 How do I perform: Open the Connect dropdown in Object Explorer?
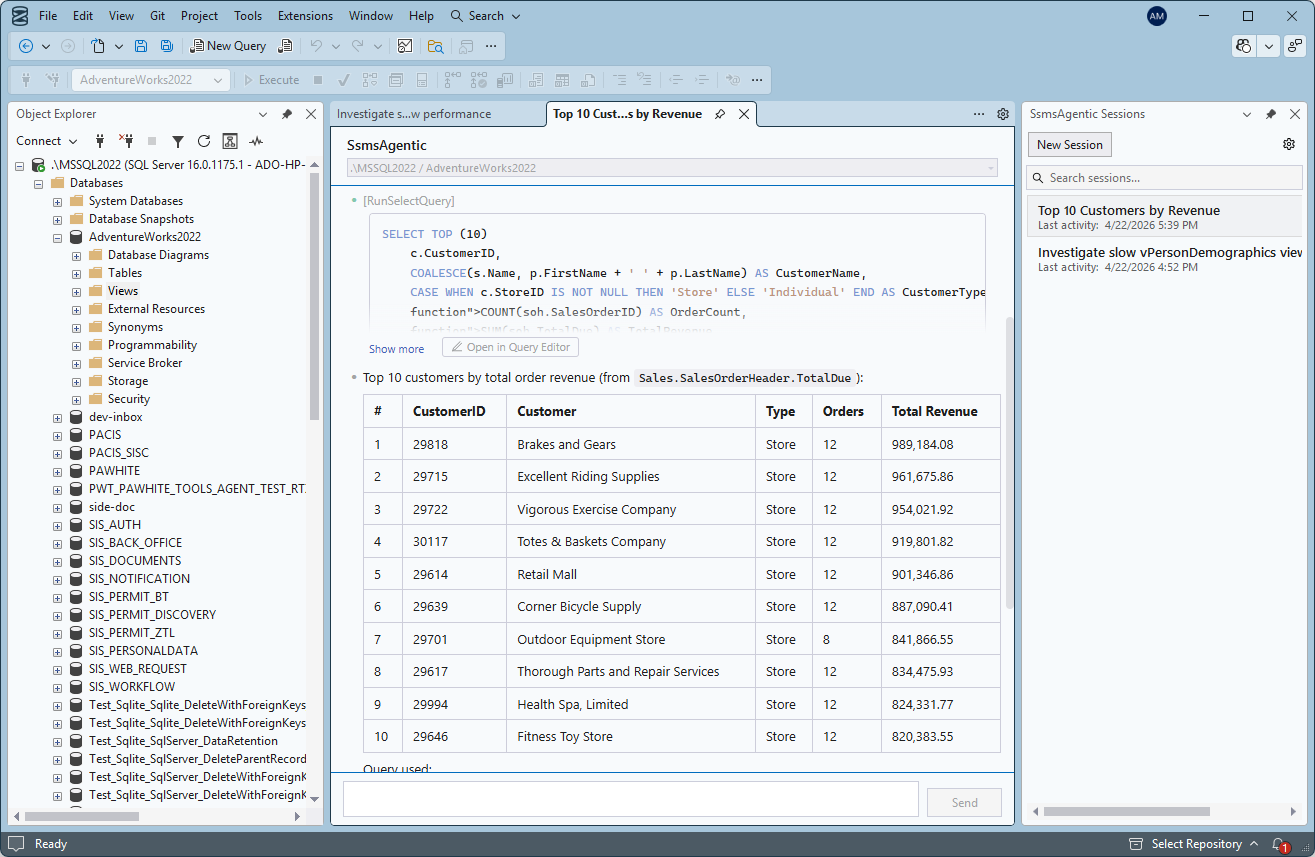46,141
